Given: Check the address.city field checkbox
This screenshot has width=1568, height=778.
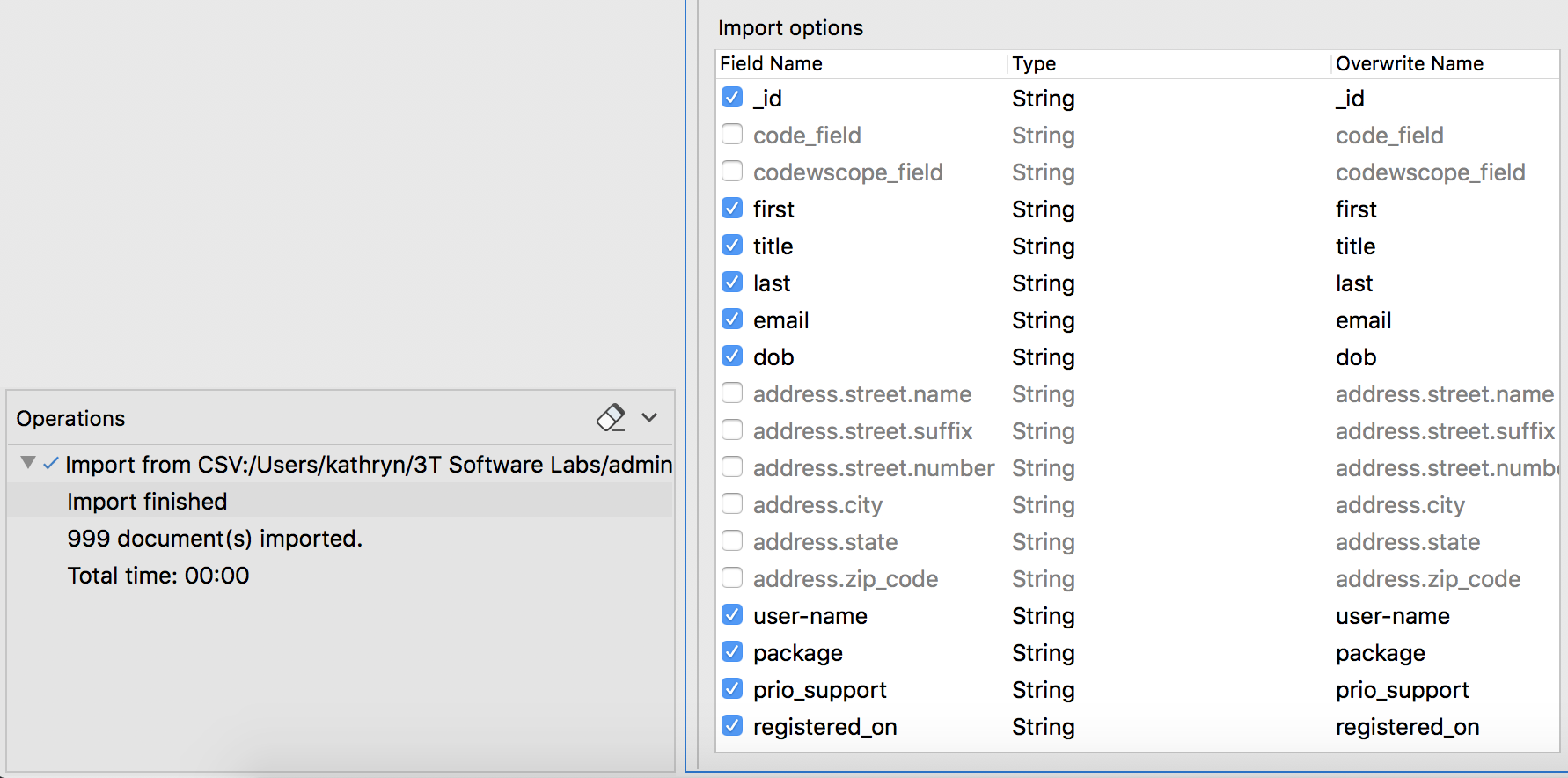Looking at the screenshot, I should [732, 504].
